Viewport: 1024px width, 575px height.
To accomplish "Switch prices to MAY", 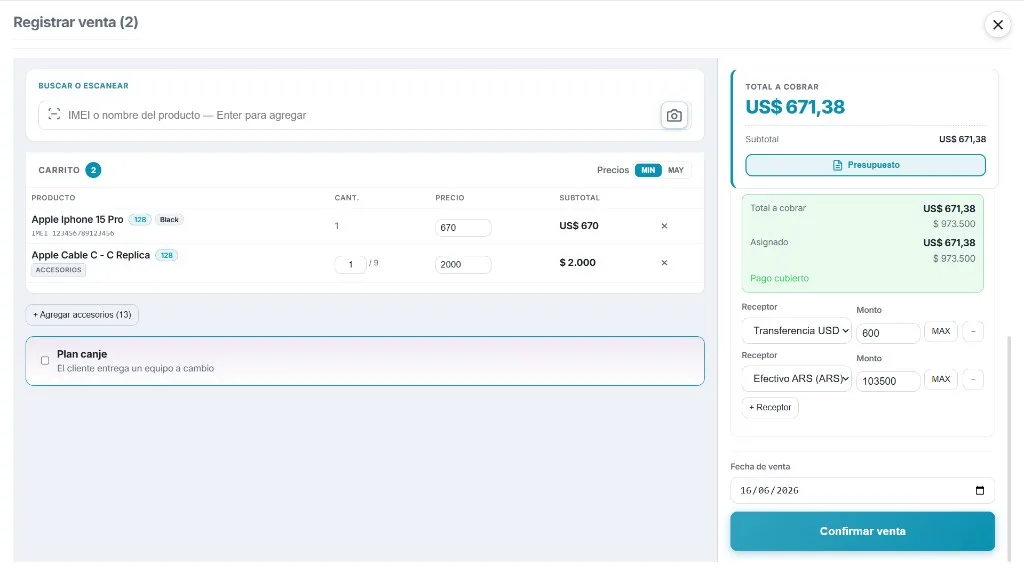I will coord(676,170).
